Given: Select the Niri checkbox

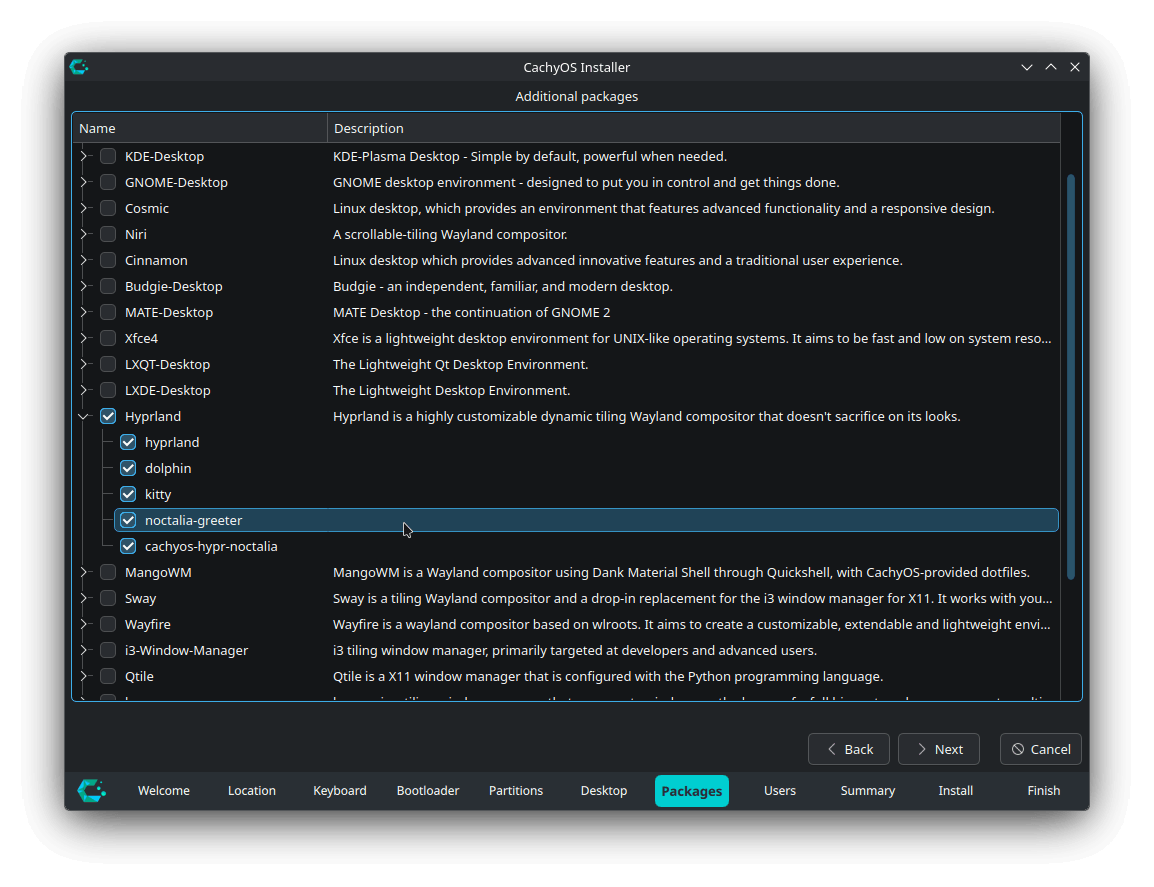Looking at the screenshot, I should click(108, 234).
